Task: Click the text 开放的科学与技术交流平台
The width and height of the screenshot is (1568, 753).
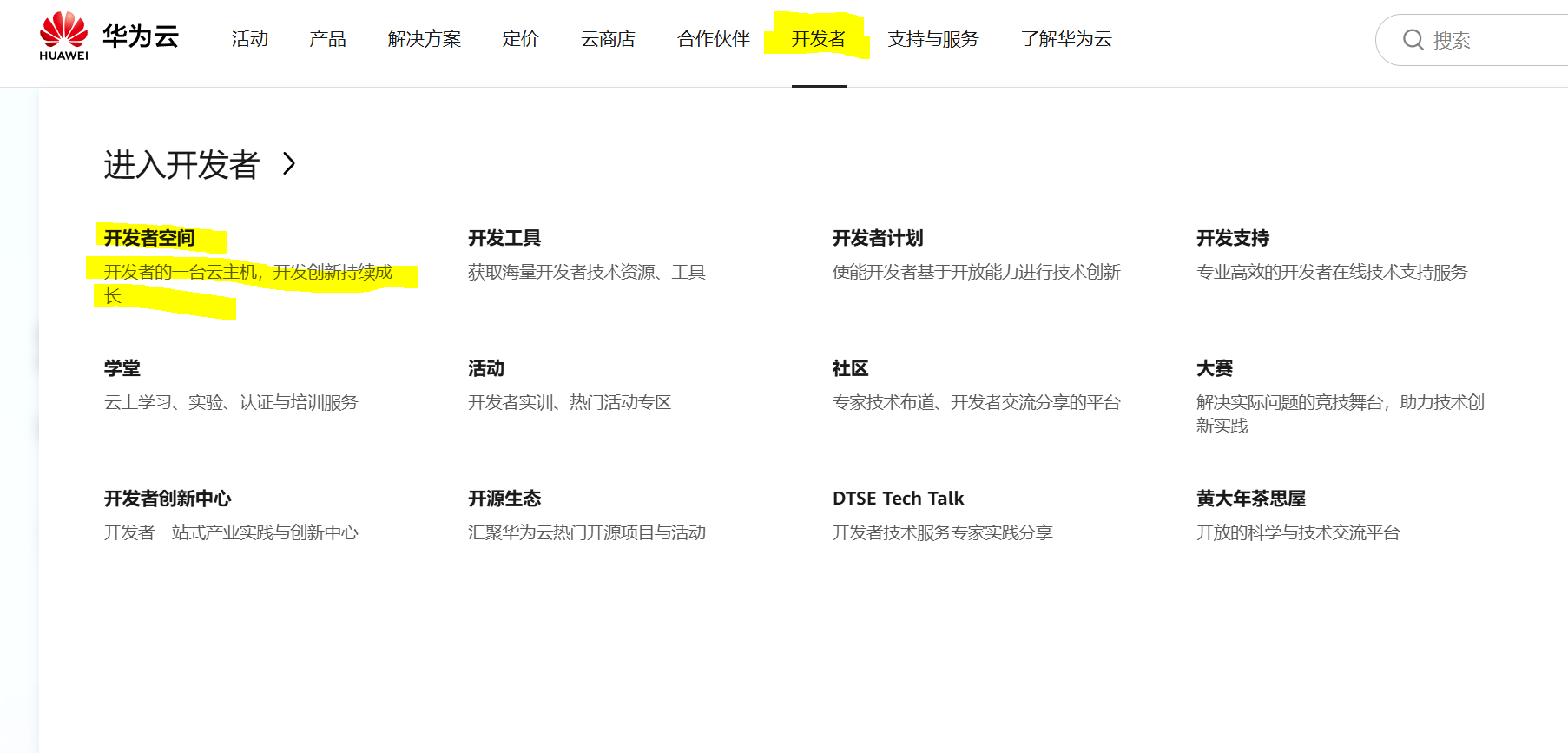Action: (x=1298, y=532)
